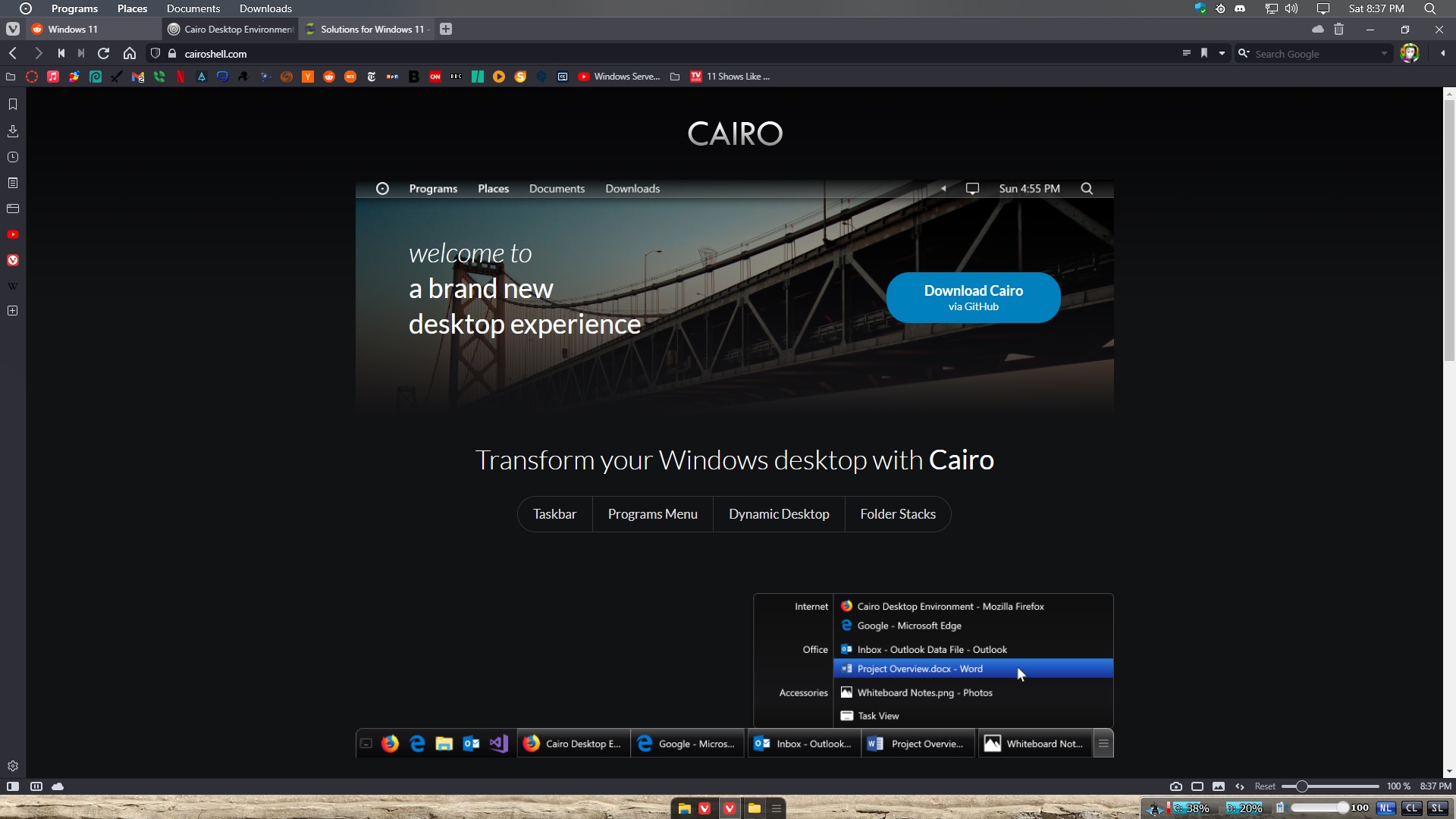Expand the bookmark dropdown arrow in address bar

click(1222, 54)
